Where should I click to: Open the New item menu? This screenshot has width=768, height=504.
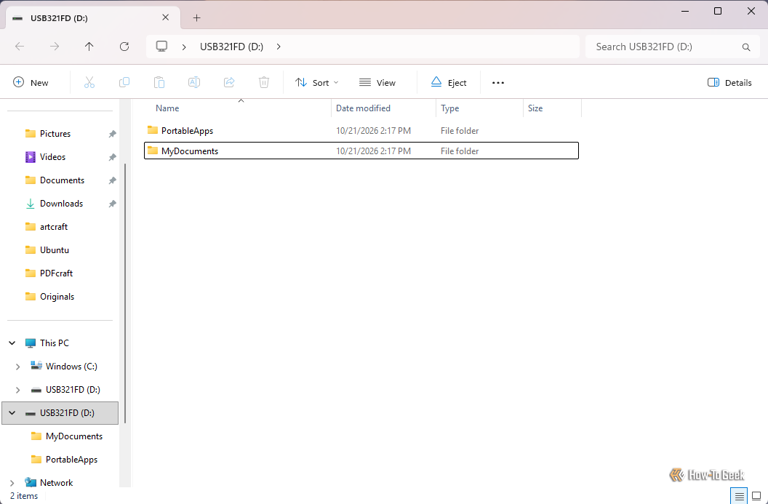tap(31, 83)
